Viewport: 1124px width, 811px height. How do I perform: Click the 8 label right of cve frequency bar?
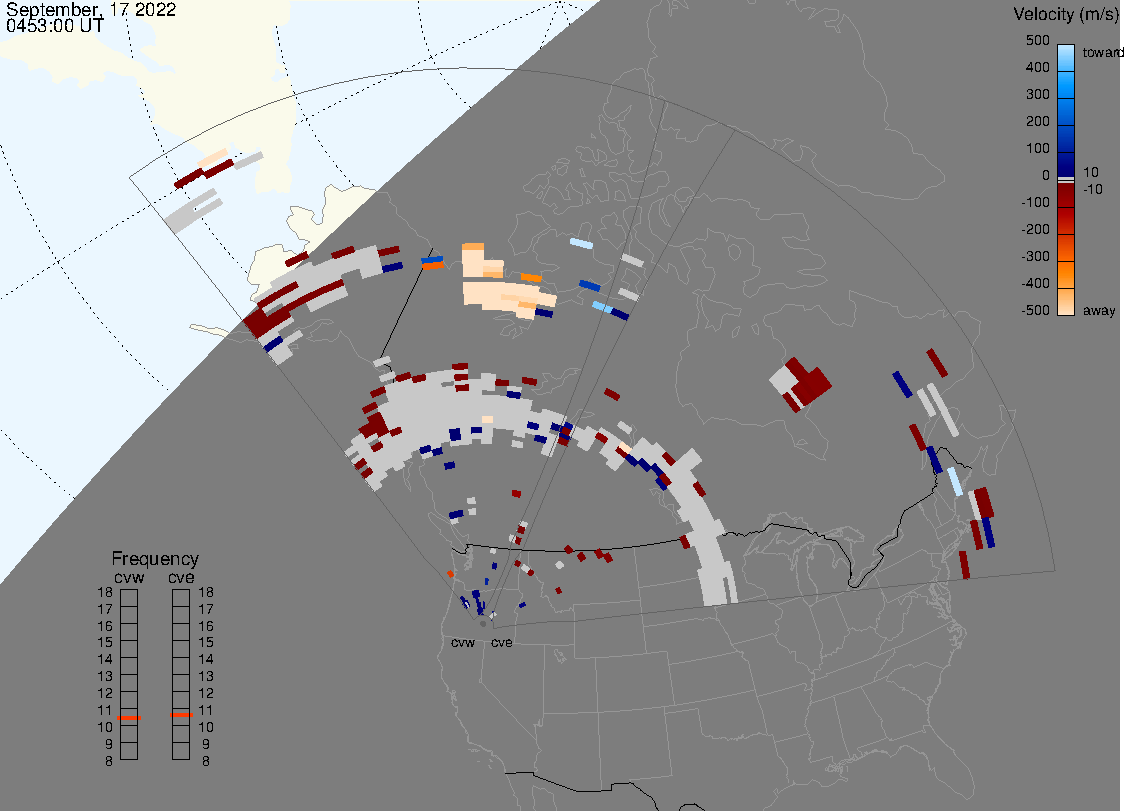pyautogui.click(x=206, y=761)
